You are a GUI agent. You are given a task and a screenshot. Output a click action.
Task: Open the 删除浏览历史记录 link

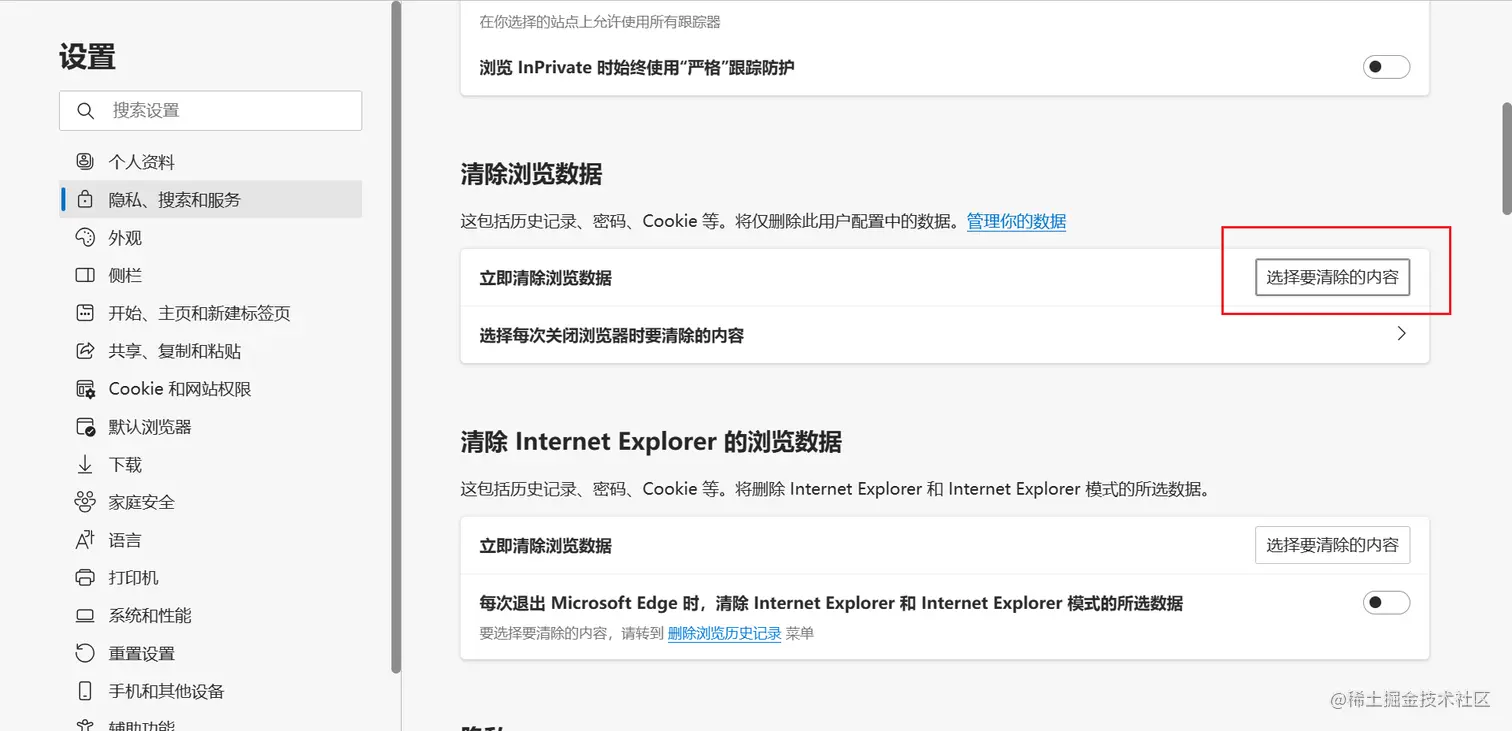(724, 633)
